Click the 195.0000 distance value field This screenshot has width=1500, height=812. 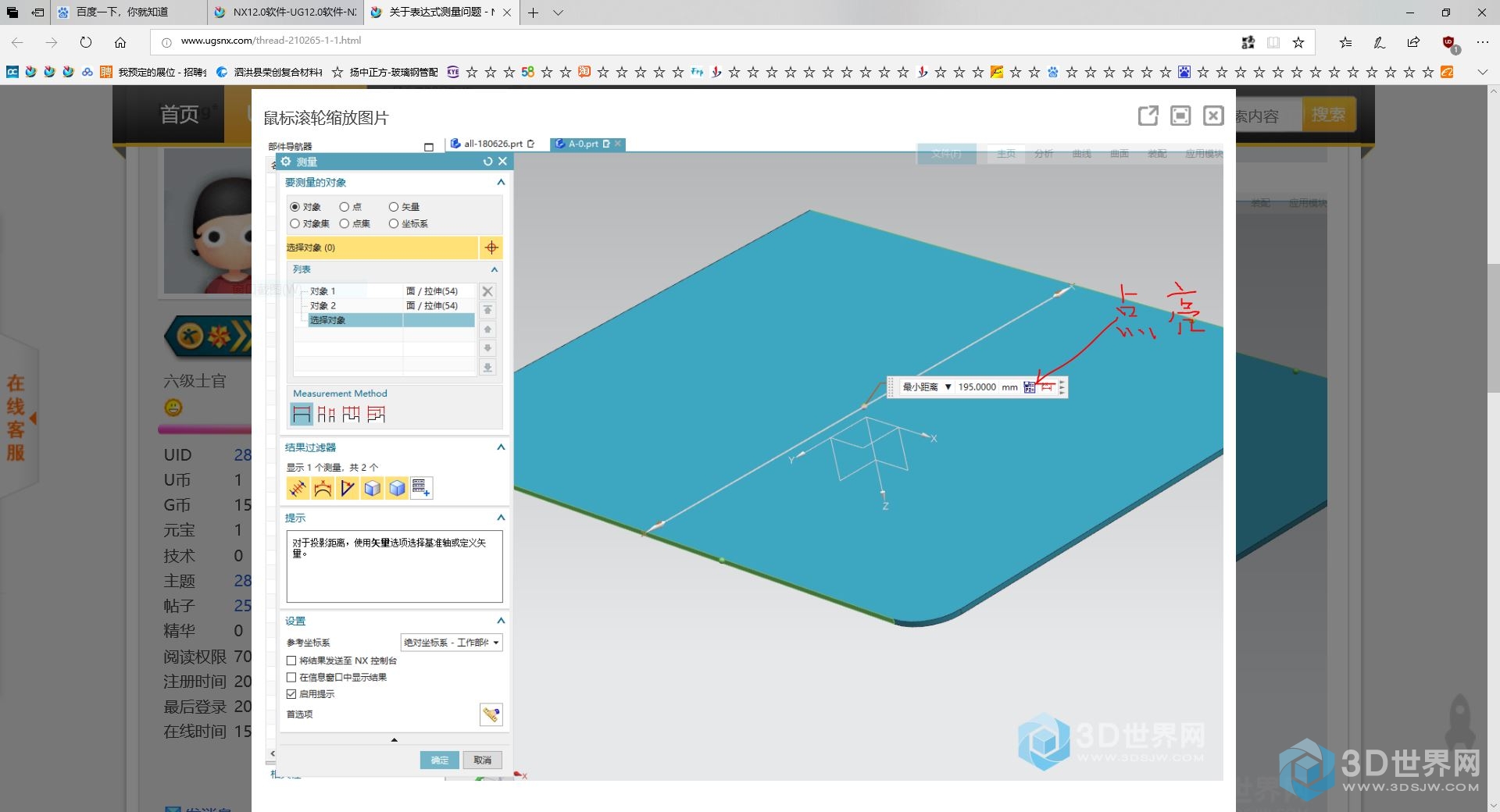tap(977, 387)
